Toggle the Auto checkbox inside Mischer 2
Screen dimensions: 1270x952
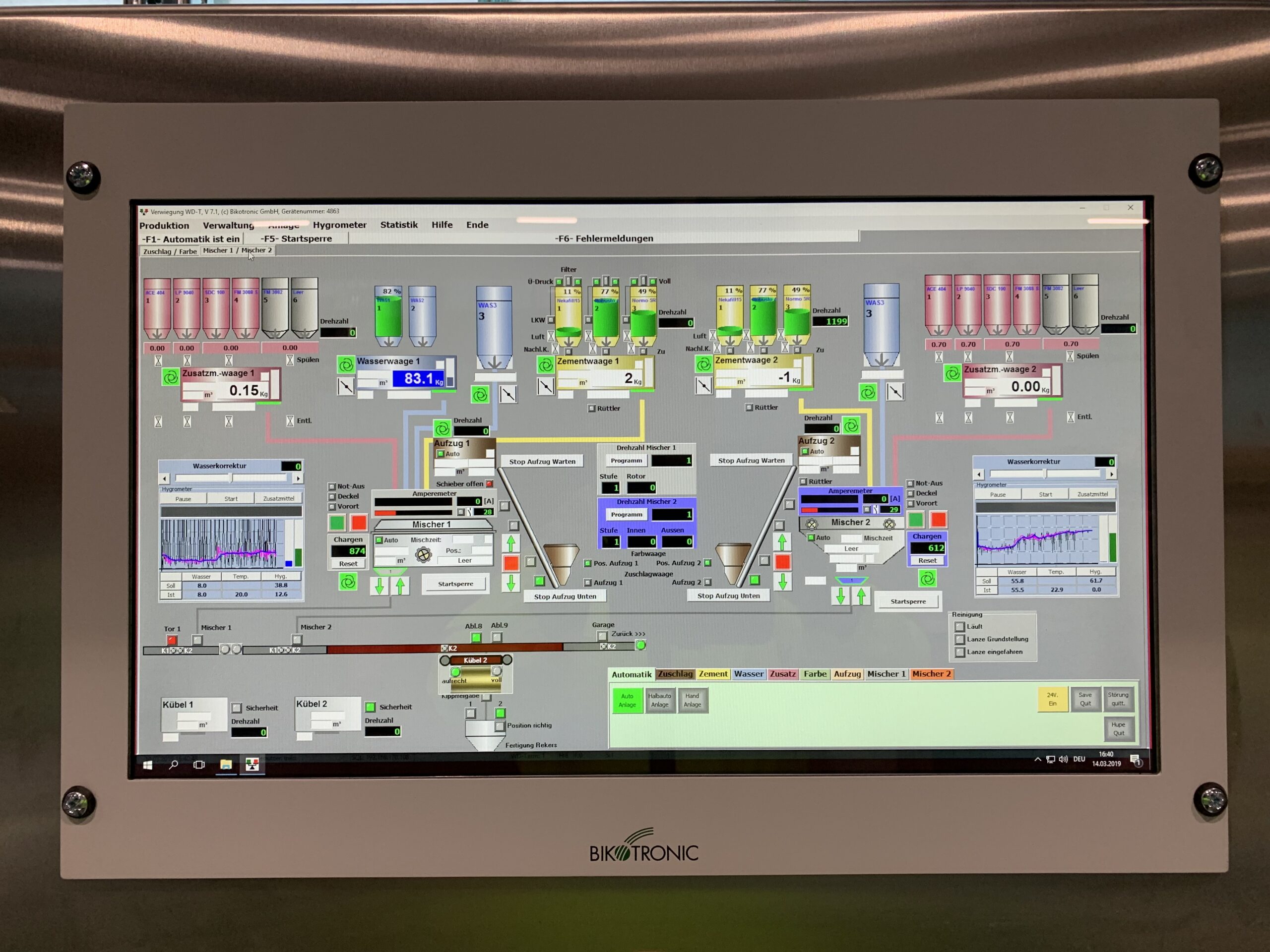[811, 537]
